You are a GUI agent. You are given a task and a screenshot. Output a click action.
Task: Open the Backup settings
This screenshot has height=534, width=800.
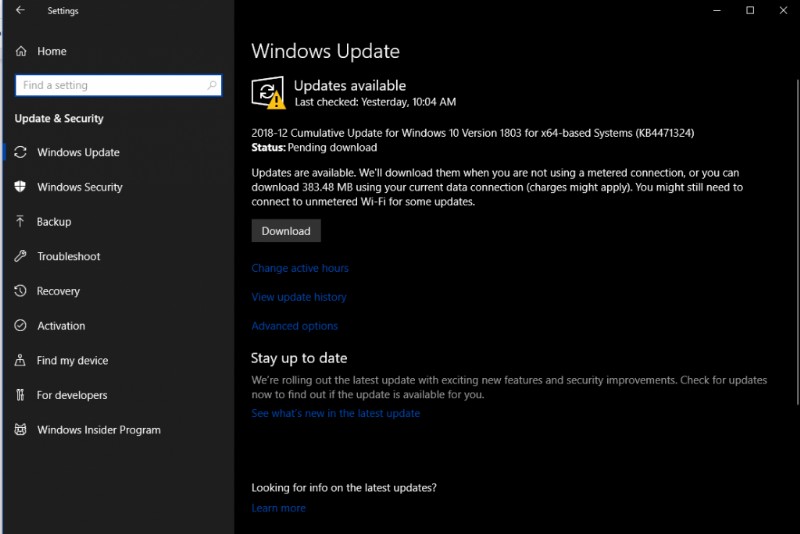(54, 221)
